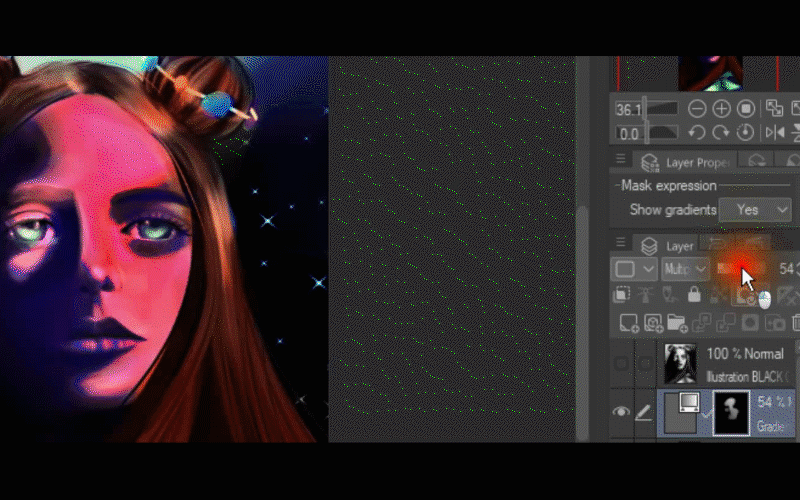Create a new layer folder

tap(677, 323)
